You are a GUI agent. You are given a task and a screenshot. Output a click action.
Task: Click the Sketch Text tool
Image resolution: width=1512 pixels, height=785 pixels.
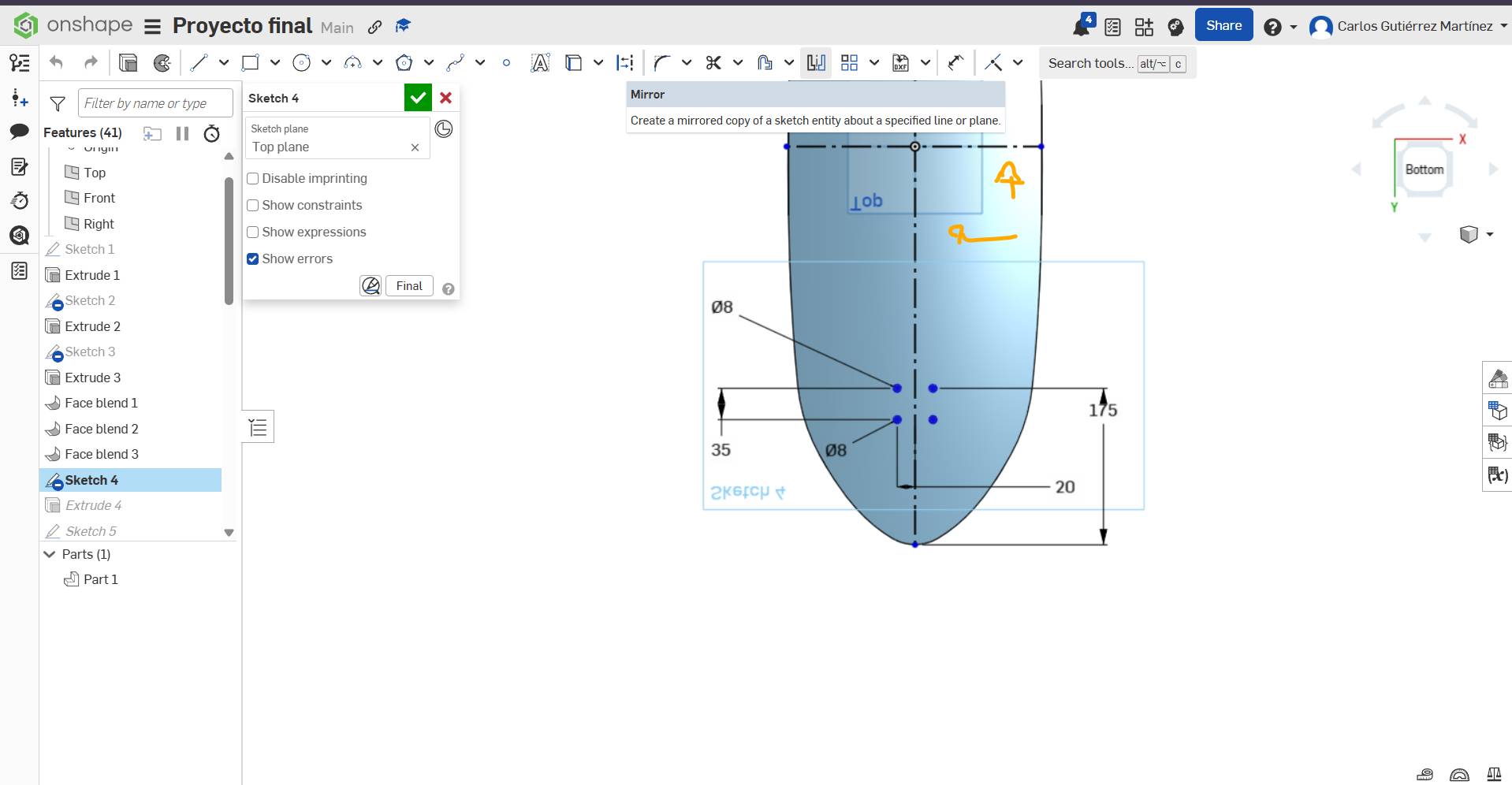point(540,63)
